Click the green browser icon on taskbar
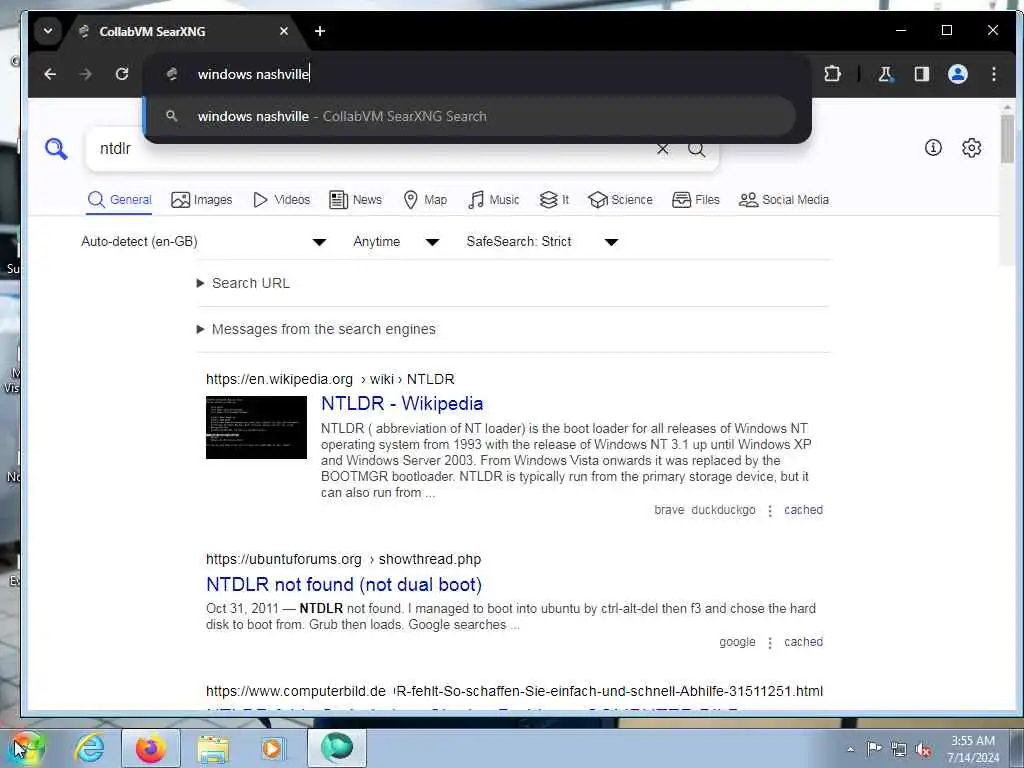Image resolution: width=1024 pixels, height=768 pixels. click(336, 748)
